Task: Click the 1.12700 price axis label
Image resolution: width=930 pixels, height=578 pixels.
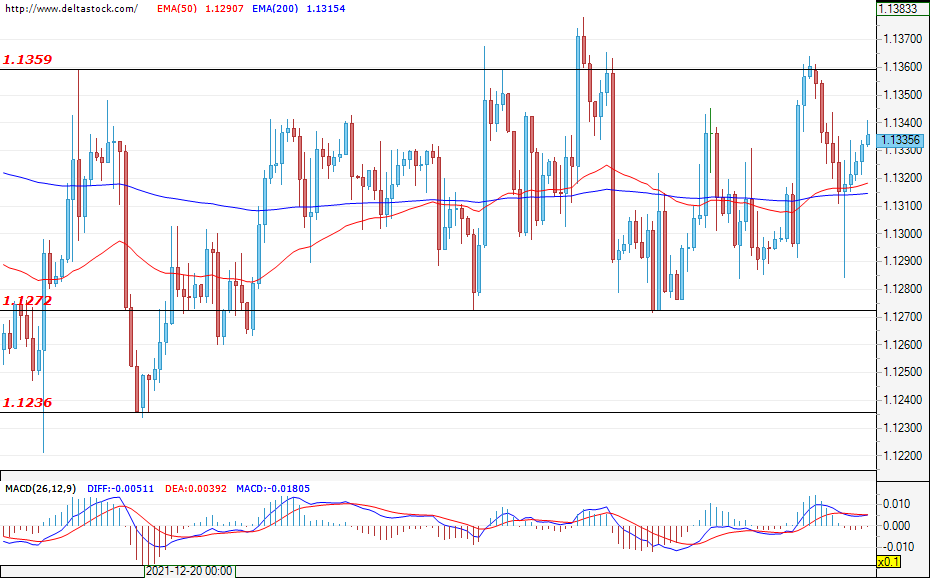Action: click(902, 317)
